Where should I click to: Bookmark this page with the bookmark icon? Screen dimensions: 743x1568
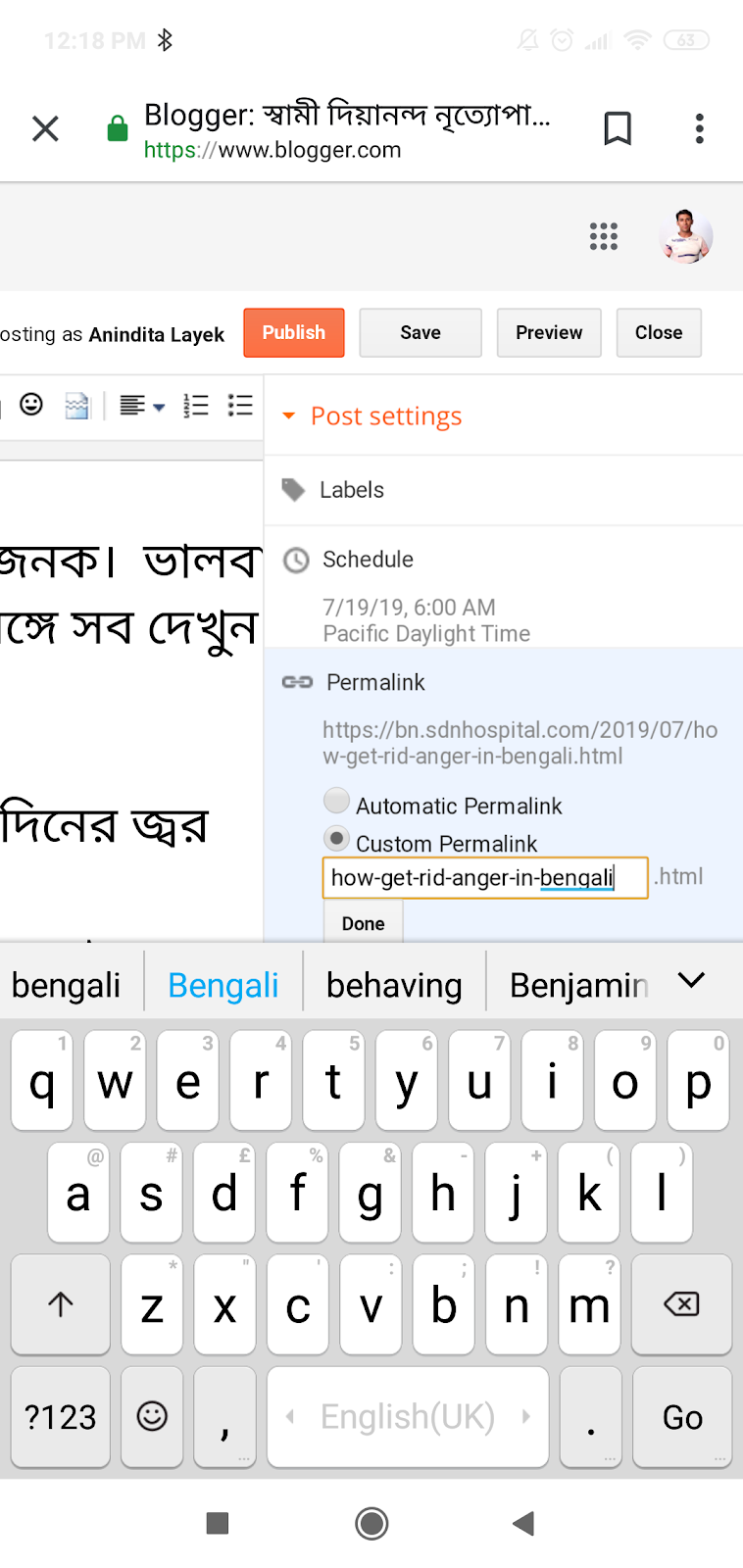[x=618, y=128]
